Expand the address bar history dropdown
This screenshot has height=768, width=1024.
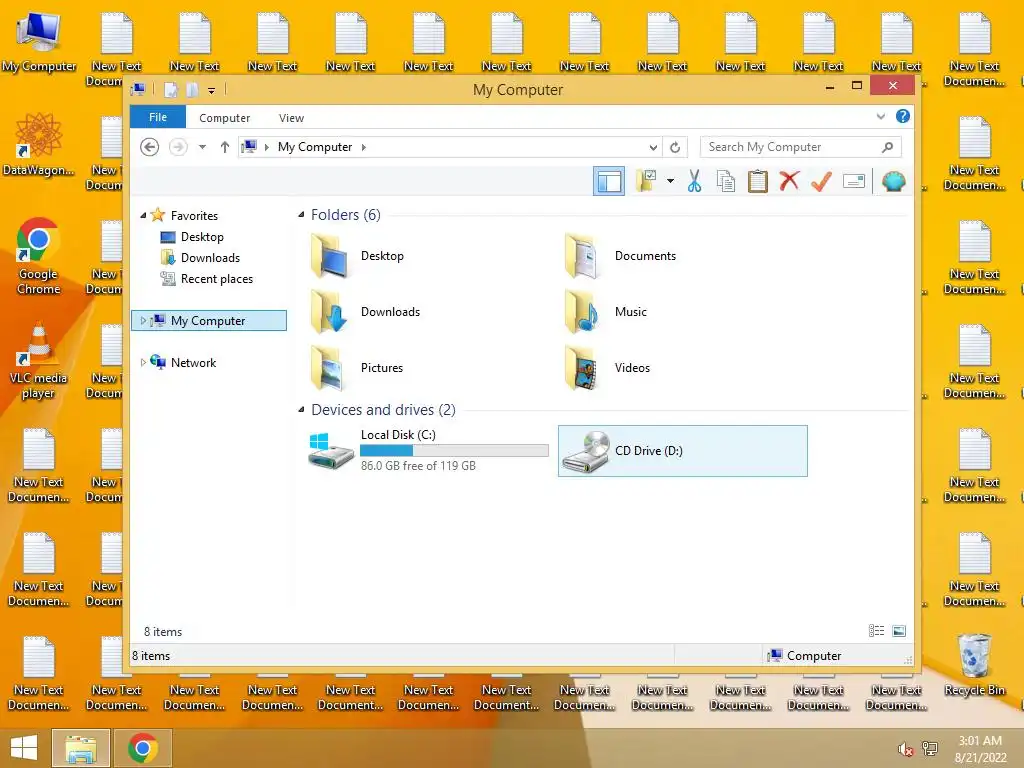click(x=653, y=148)
